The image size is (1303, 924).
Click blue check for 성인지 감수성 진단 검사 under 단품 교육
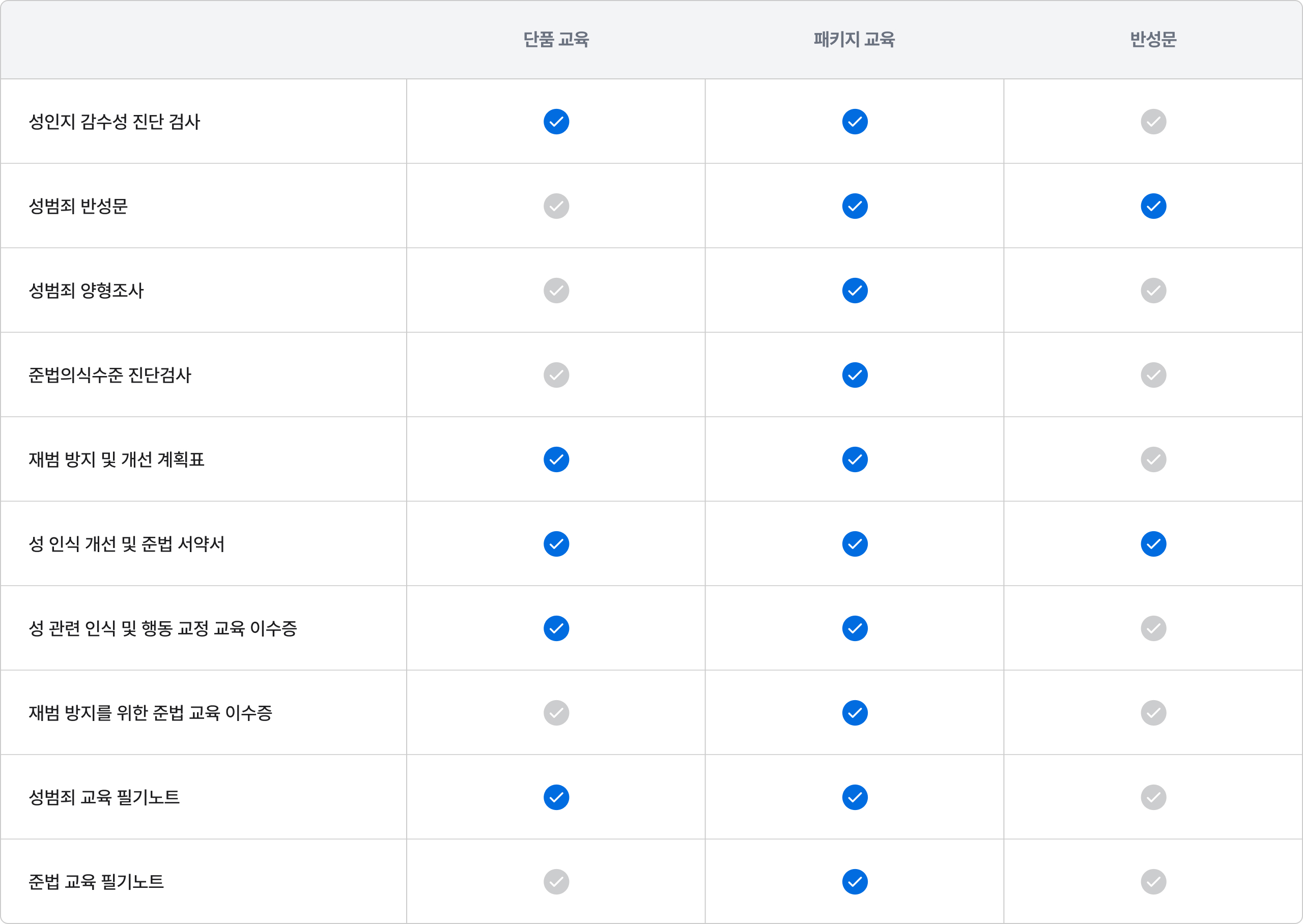coord(556,121)
